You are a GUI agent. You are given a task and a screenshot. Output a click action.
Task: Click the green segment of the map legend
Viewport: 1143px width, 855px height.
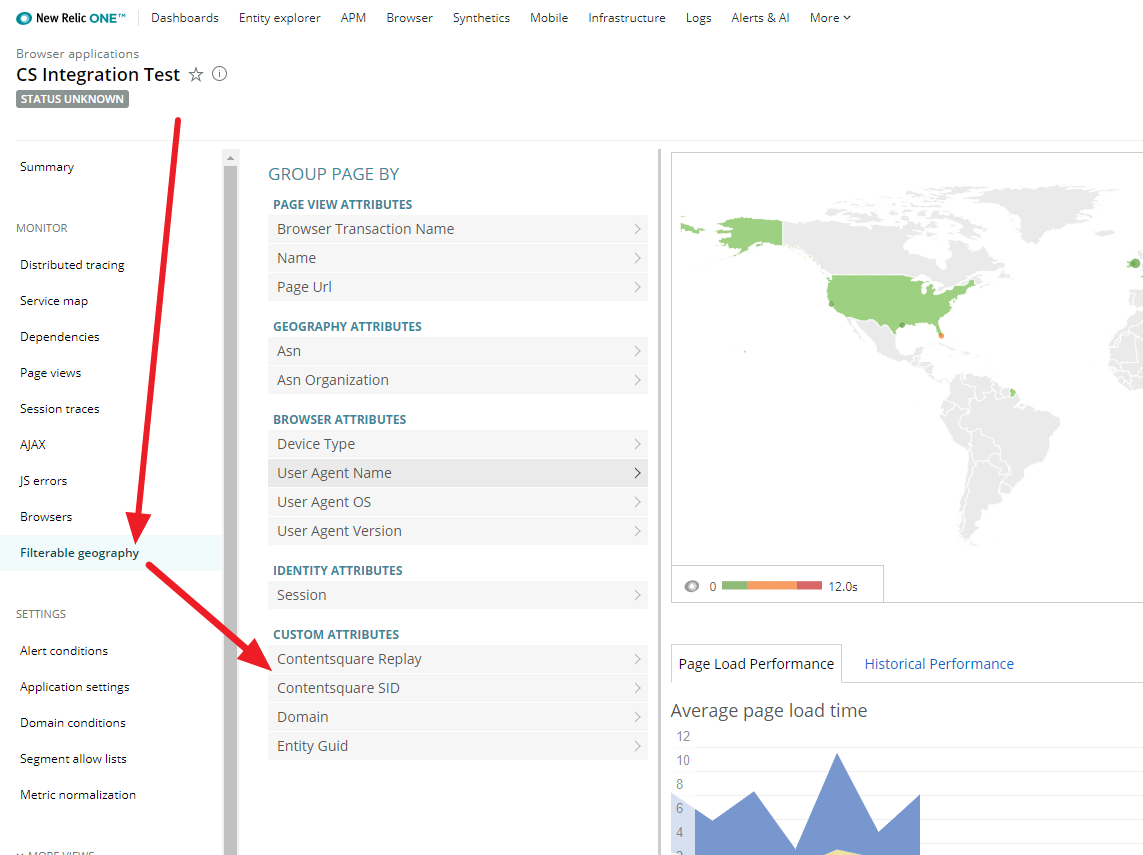[x=734, y=585]
